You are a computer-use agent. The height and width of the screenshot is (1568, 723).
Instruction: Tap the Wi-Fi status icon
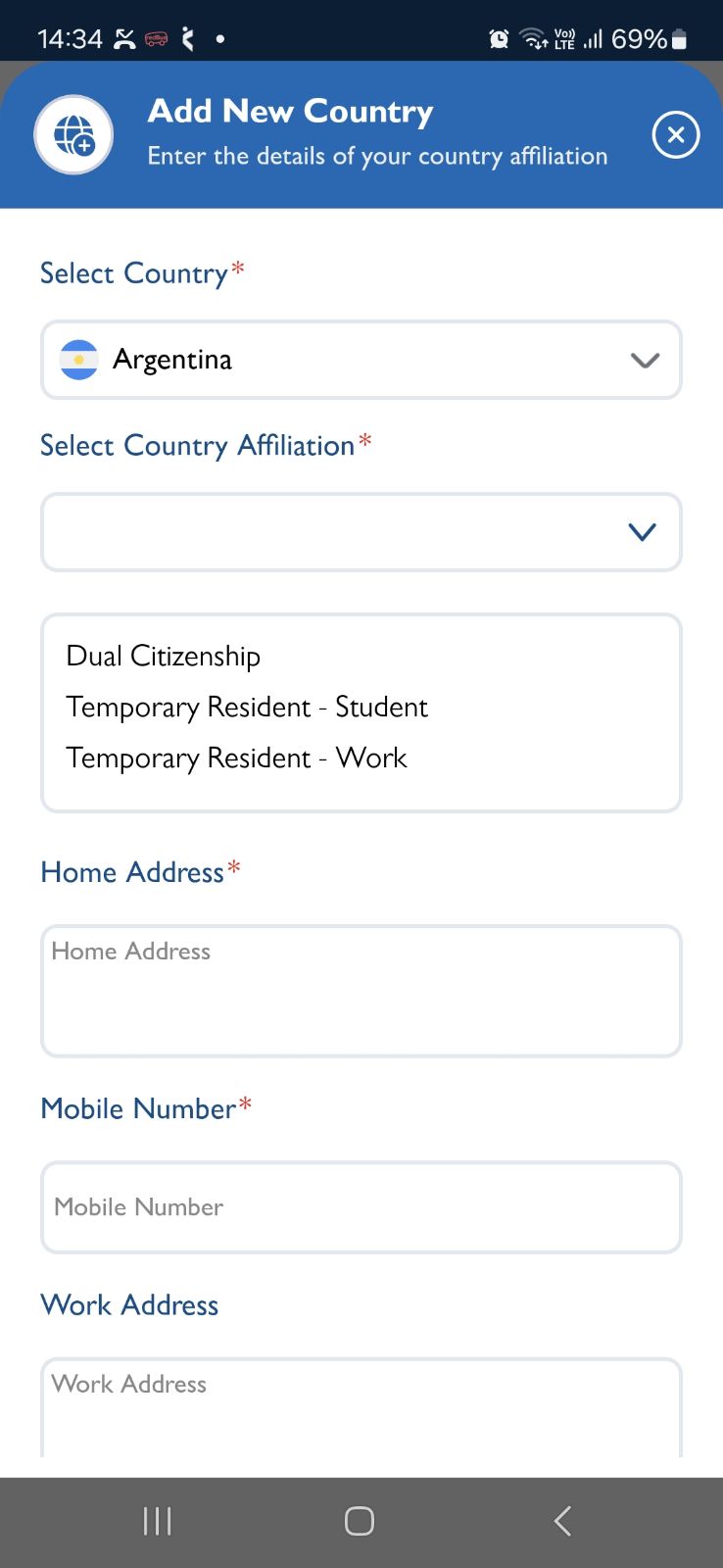pos(533,39)
